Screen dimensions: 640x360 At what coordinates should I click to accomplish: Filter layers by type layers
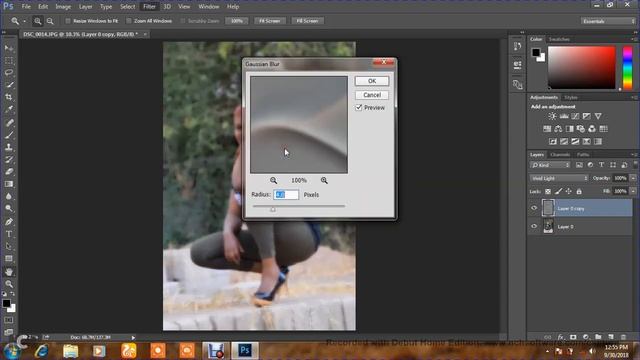[601, 165]
